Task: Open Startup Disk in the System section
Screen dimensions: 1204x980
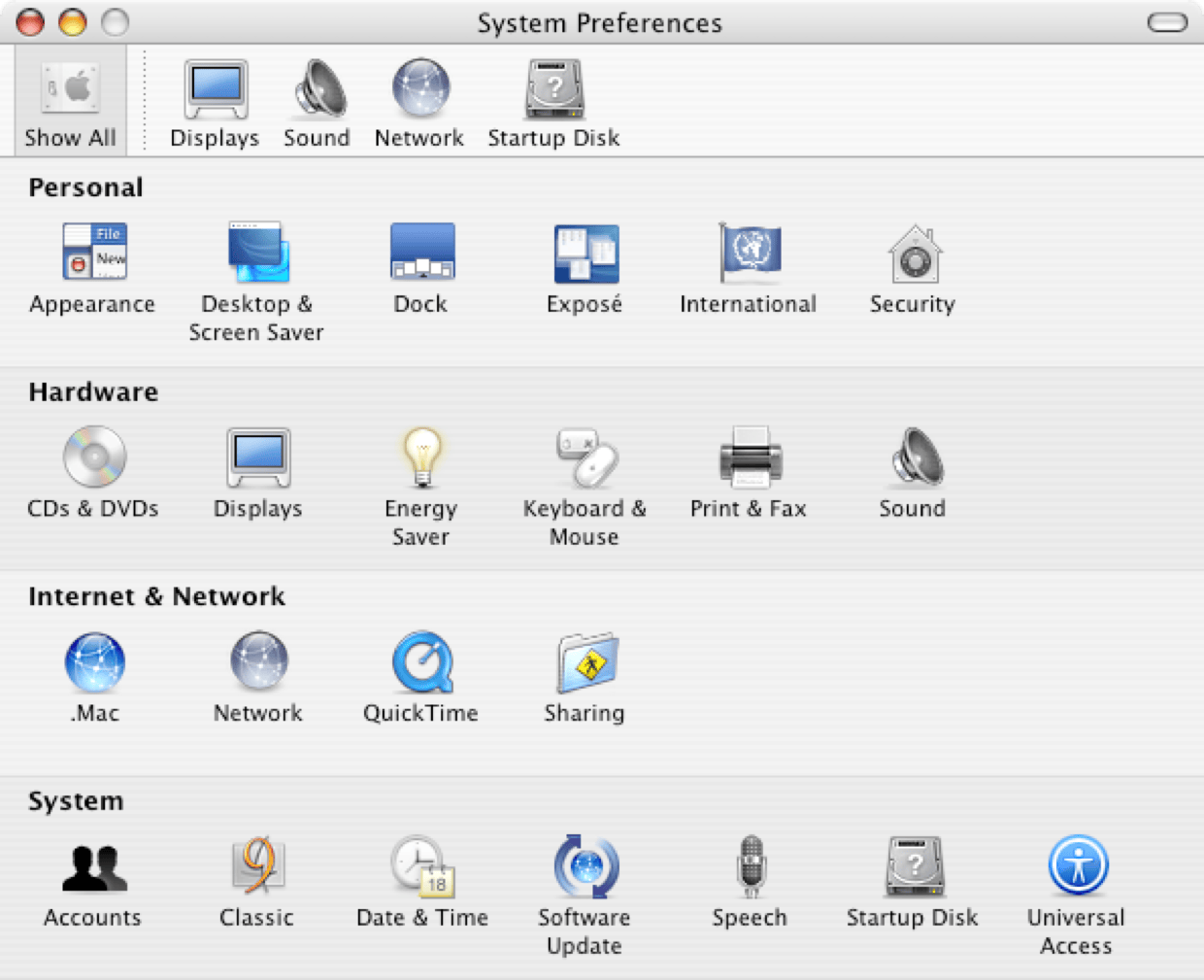Action: [913, 882]
